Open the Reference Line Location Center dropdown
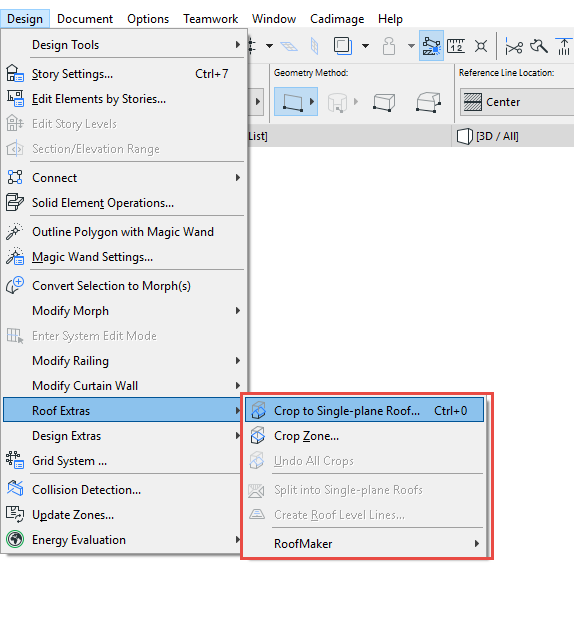This screenshot has height=620, width=574. (517, 102)
